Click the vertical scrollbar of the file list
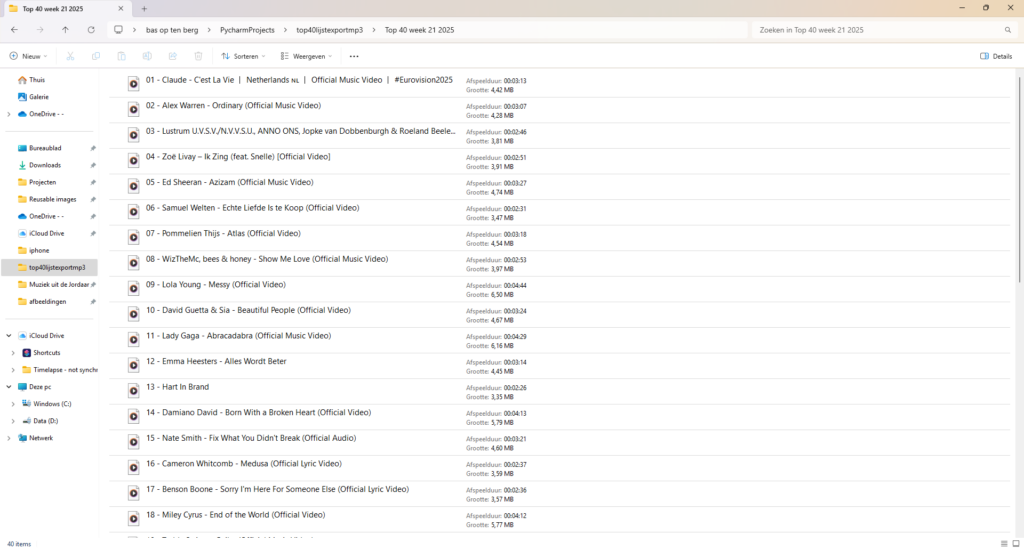The image size is (1024, 550). click(x=1019, y=180)
